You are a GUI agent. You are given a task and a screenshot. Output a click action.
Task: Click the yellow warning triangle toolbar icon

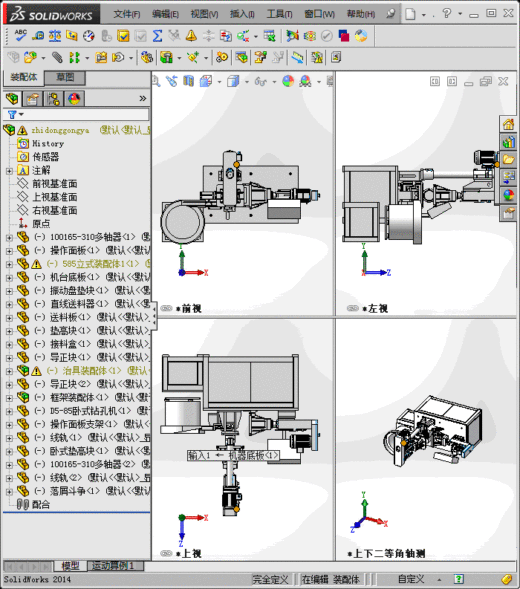(x=191, y=36)
